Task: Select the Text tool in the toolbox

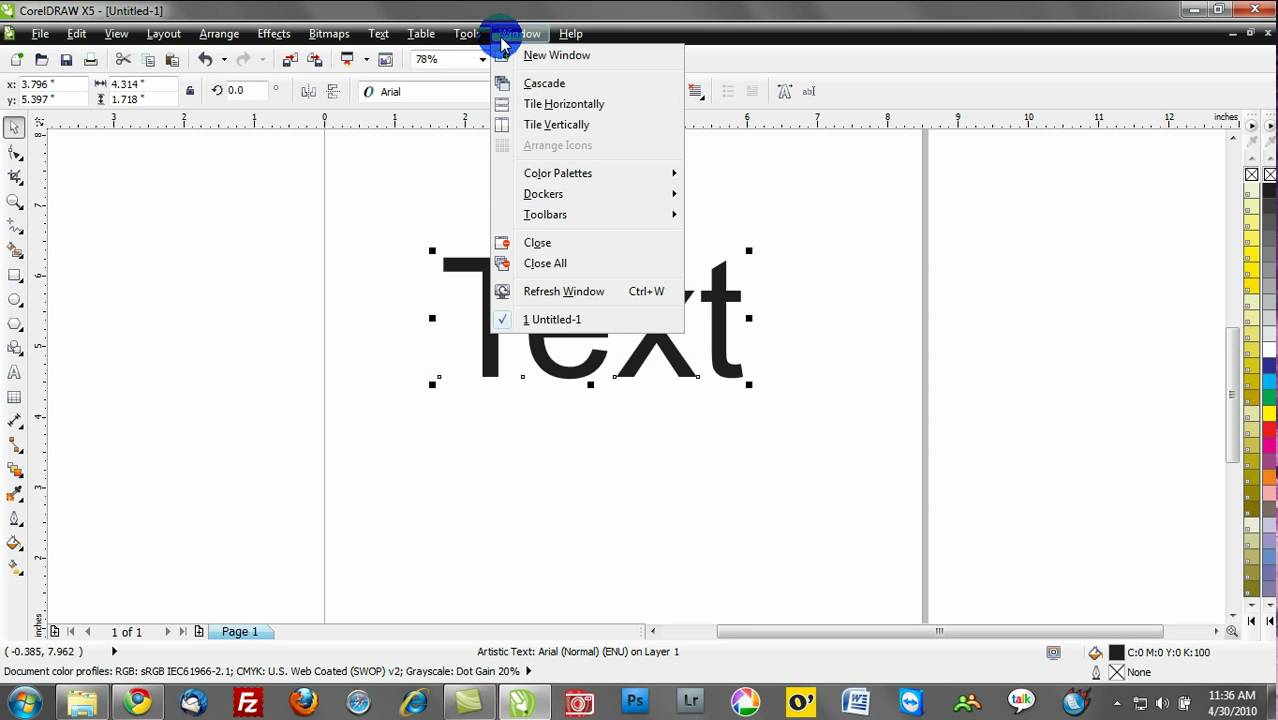Action: coord(14,373)
